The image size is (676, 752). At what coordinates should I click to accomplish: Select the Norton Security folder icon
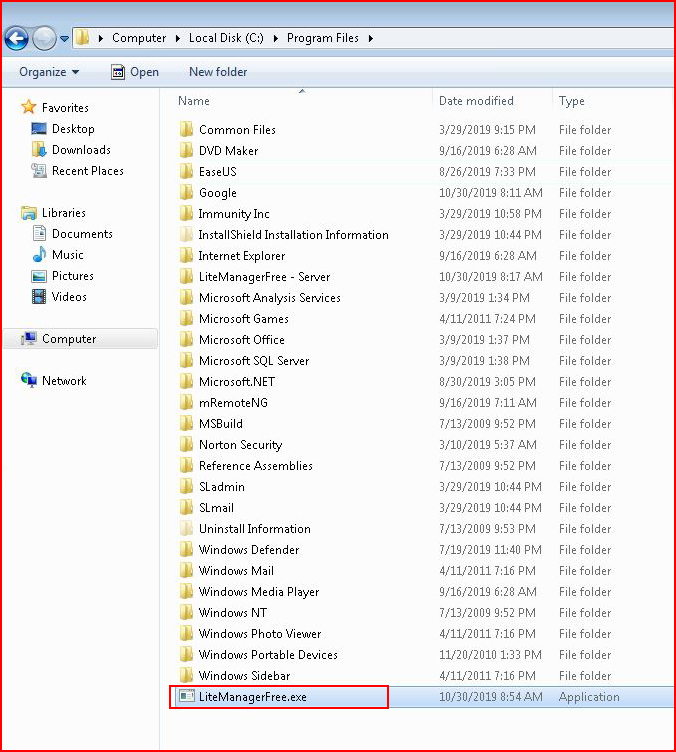186,445
